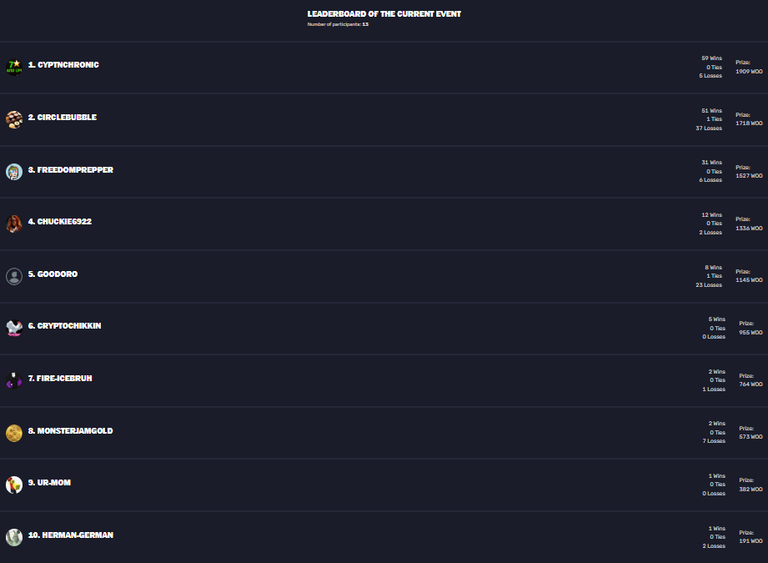
Task: Select the FREEDOMPREPPER player name
Action: [x=75, y=170]
